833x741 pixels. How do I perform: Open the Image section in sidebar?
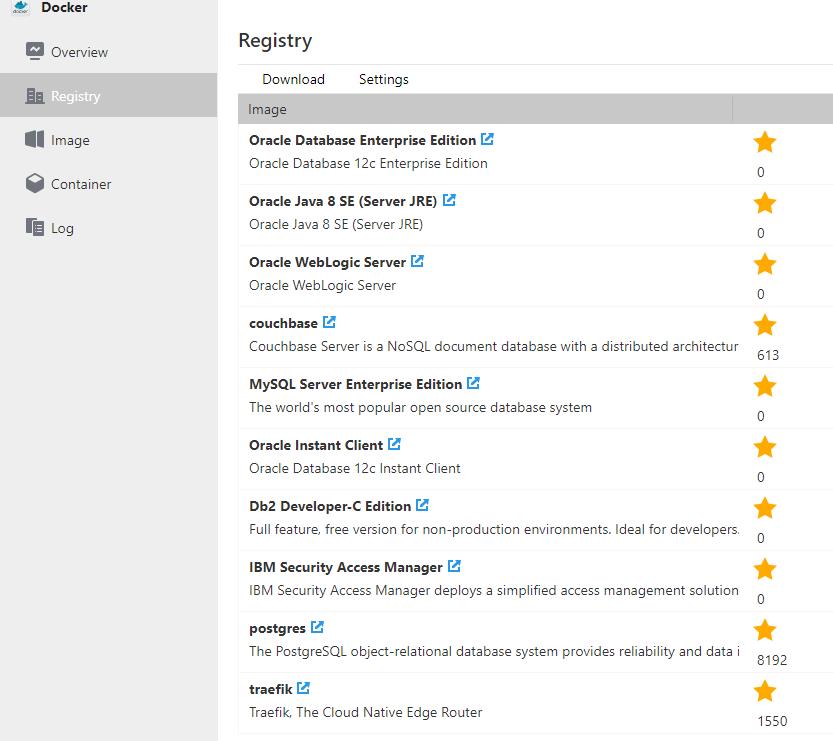coord(70,140)
